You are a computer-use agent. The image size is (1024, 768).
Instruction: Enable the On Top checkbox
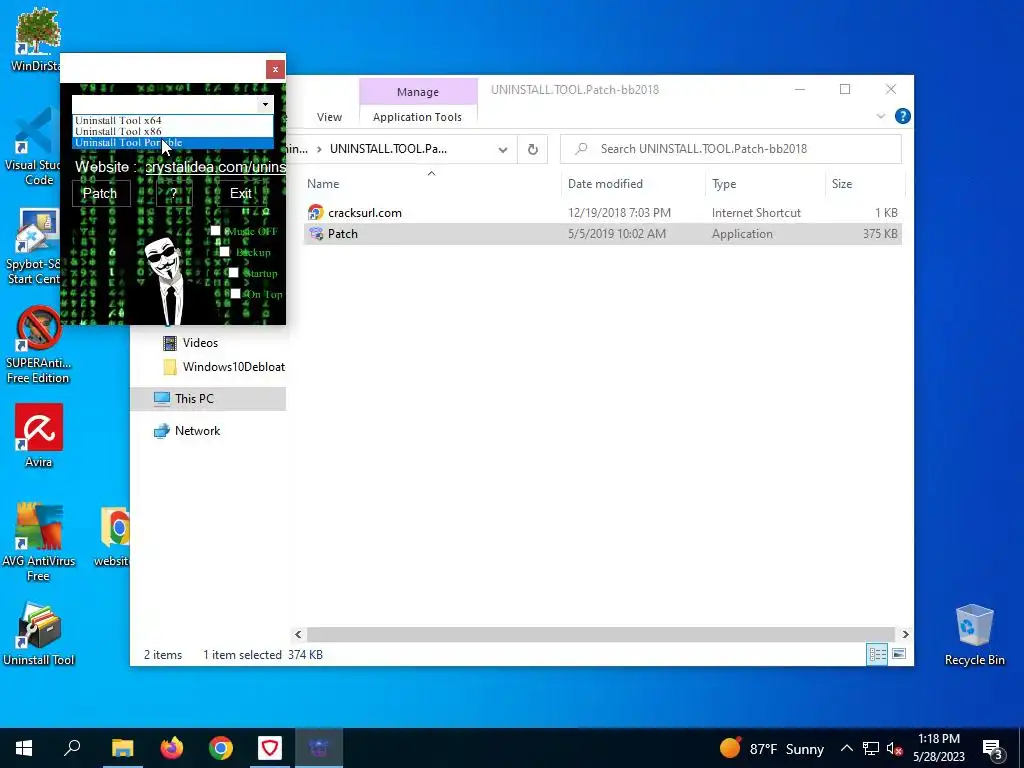coord(236,293)
